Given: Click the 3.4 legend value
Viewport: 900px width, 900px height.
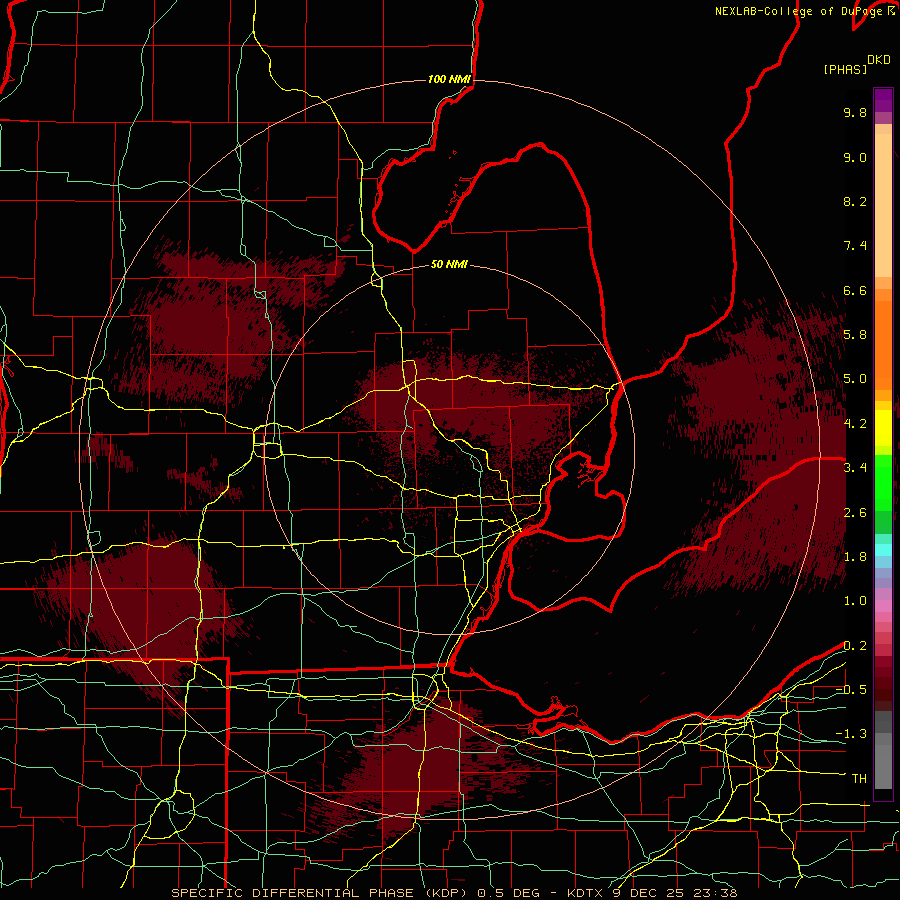Looking at the screenshot, I should 855,468.
